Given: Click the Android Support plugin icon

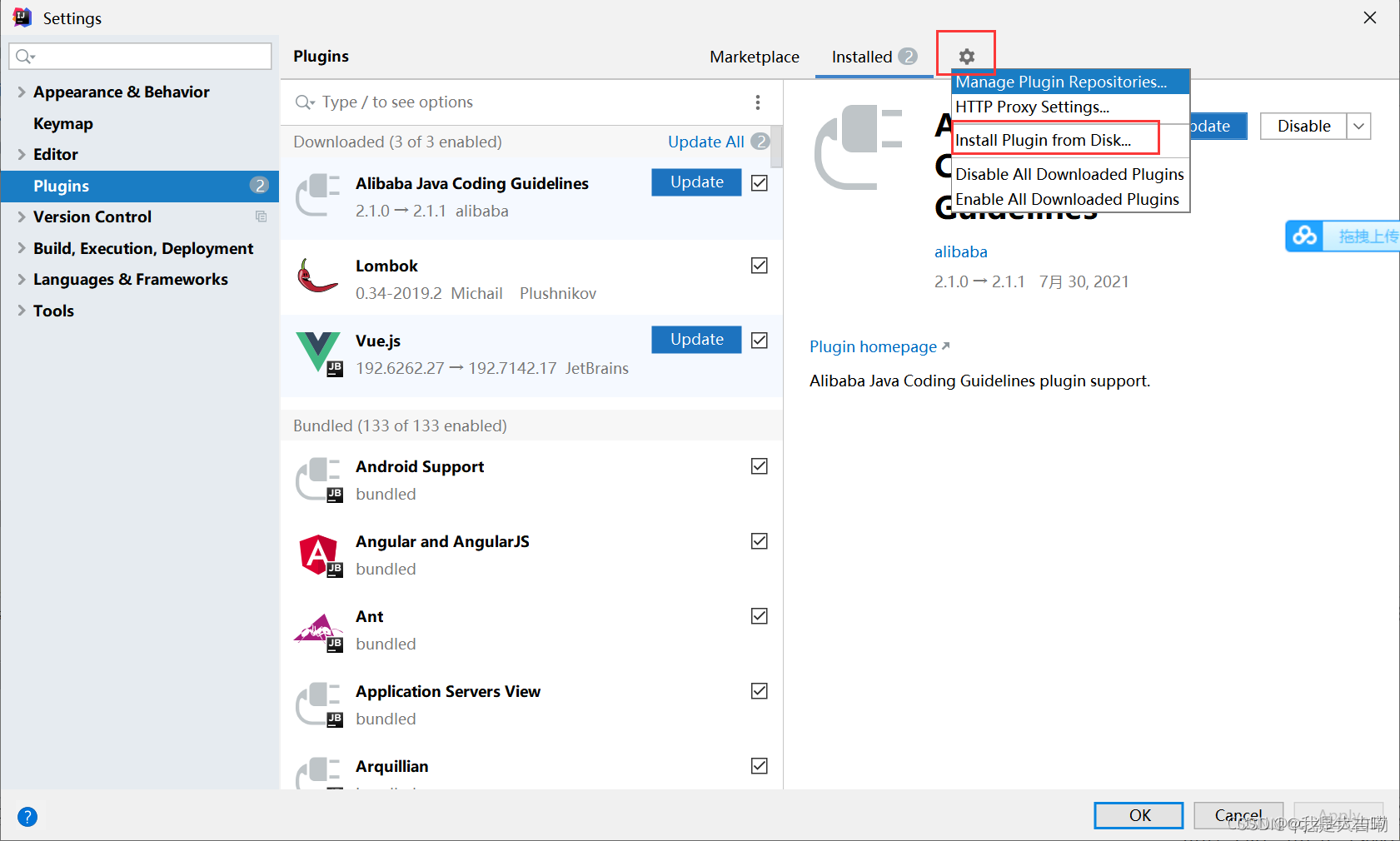Looking at the screenshot, I should (x=319, y=480).
